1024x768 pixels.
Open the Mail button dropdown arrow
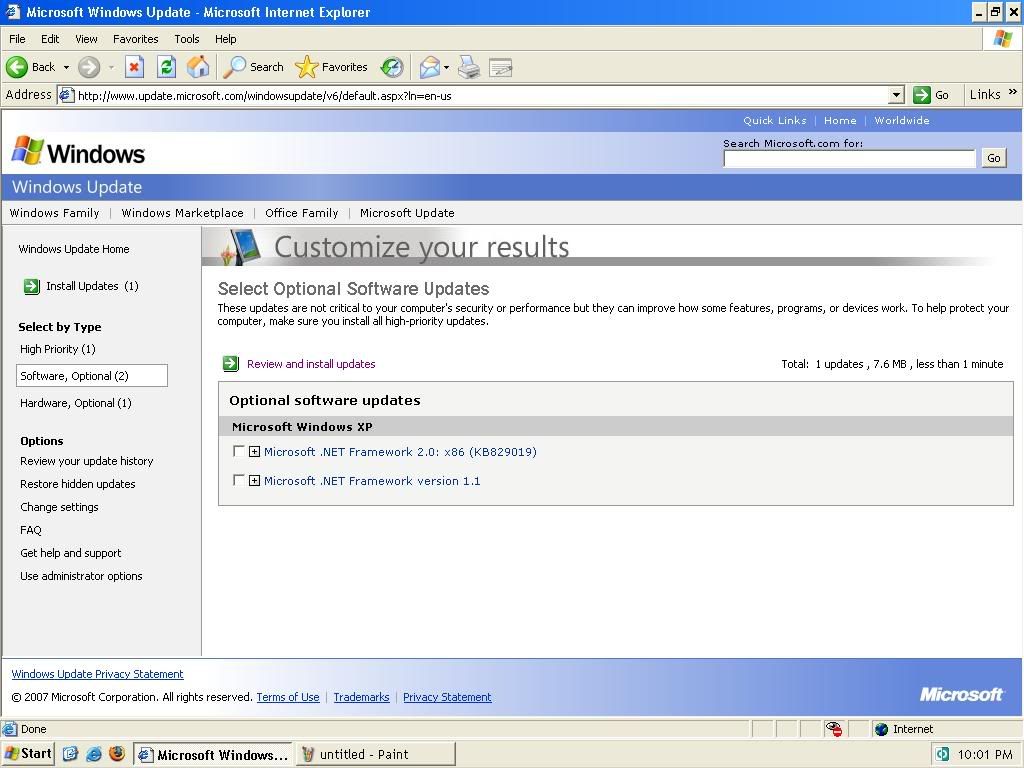(x=447, y=67)
